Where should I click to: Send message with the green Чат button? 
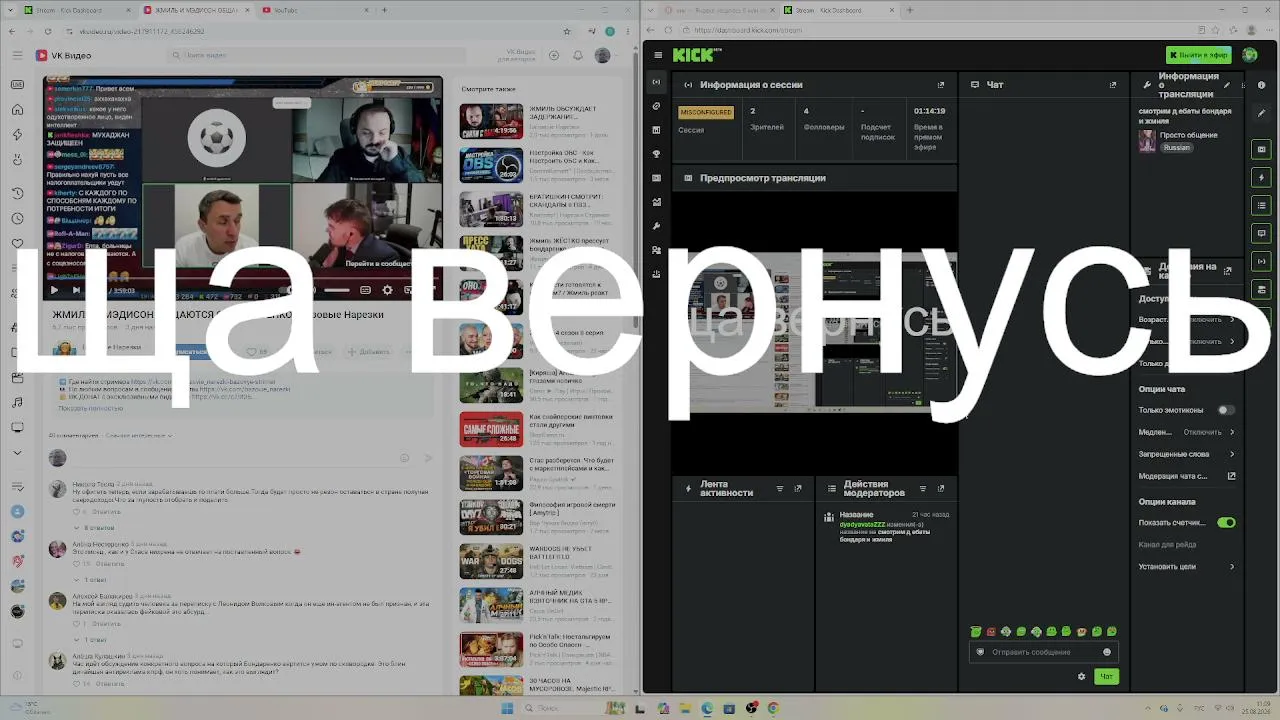[x=1106, y=677]
